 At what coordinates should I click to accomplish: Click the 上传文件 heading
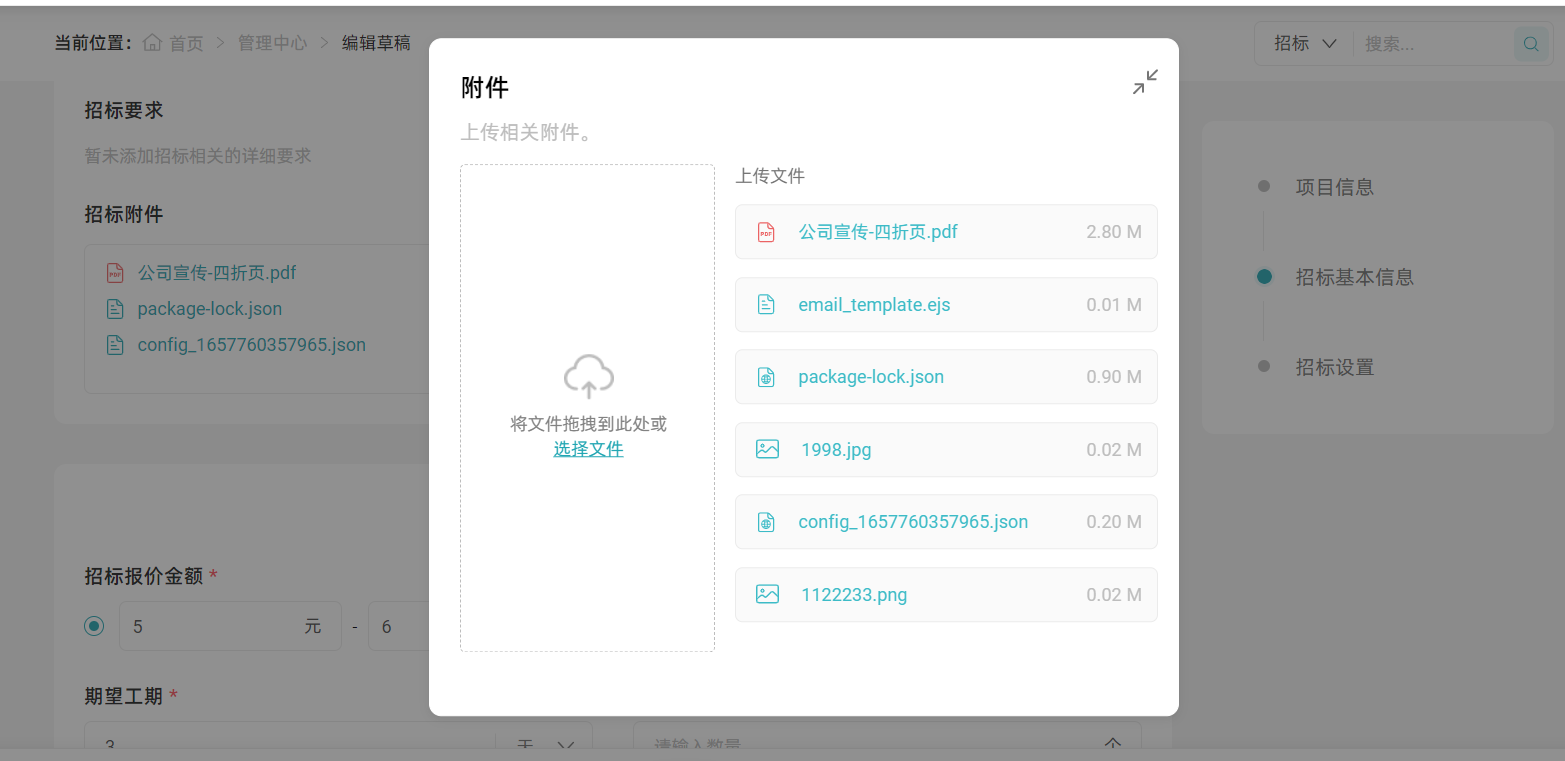tap(770, 176)
